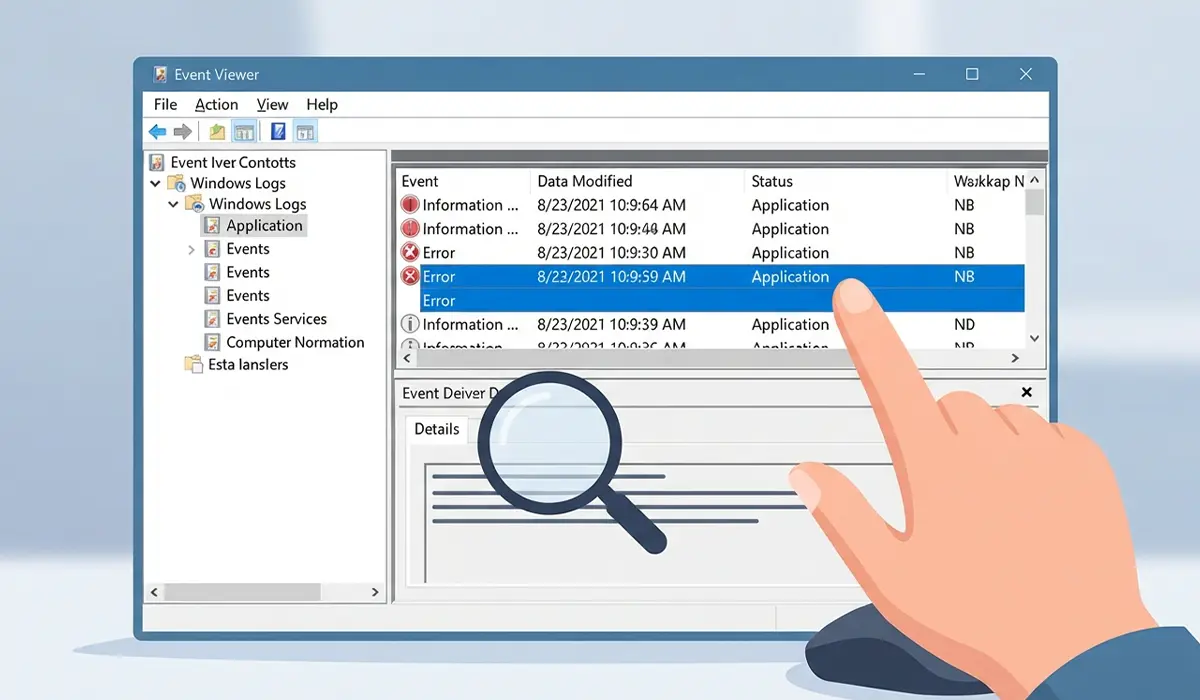Click the info icon of the 10:9:39 AM event
The height and width of the screenshot is (700, 1200).
(410, 324)
